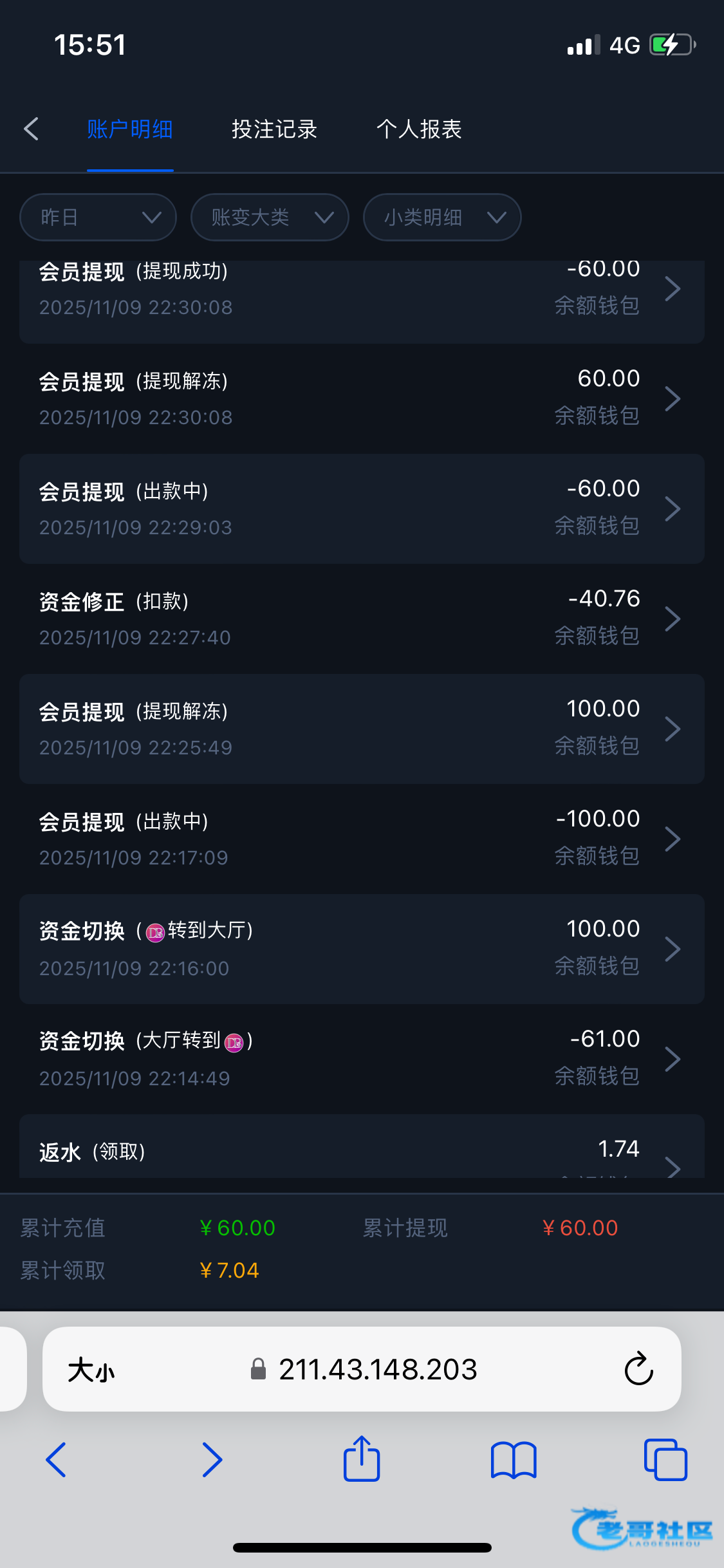Open the 小类明细 subcategory dropdown
The width and height of the screenshot is (724, 1568).
[x=442, y=218]
